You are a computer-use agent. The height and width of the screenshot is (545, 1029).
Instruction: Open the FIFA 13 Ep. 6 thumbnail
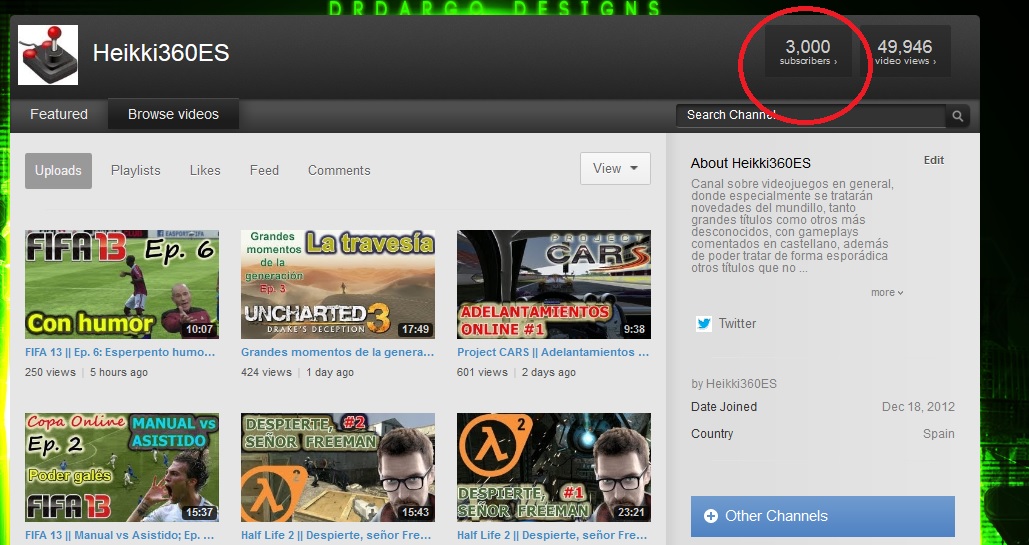122,284
